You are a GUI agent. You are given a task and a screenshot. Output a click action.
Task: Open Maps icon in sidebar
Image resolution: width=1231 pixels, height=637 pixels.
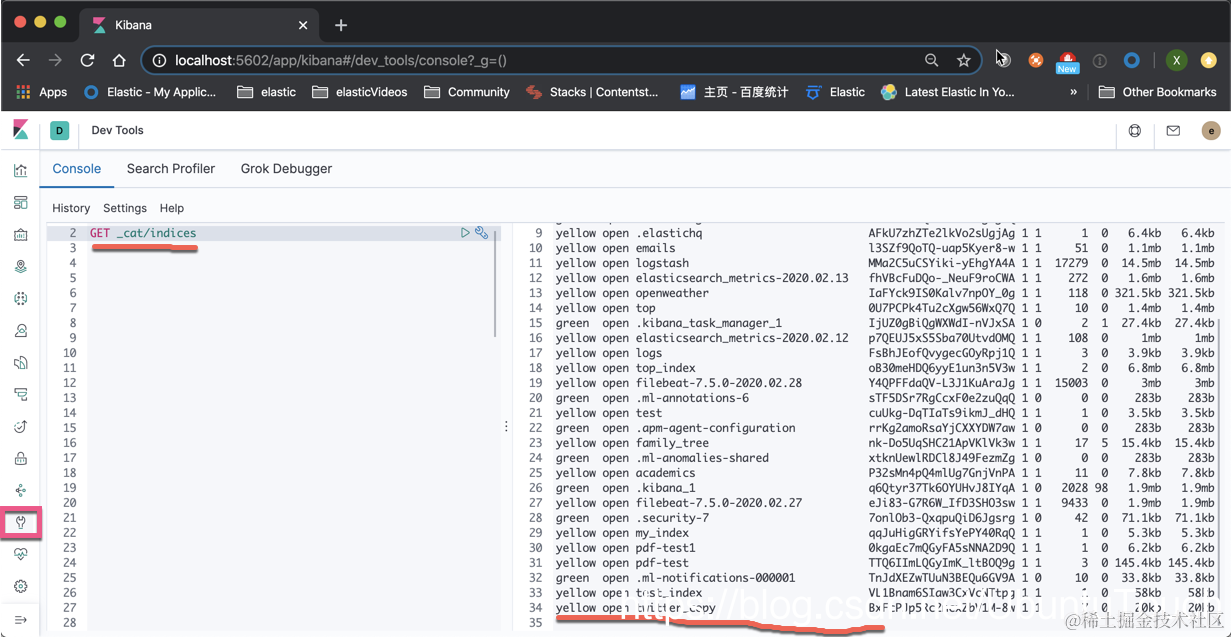click(x=20, y=267)
